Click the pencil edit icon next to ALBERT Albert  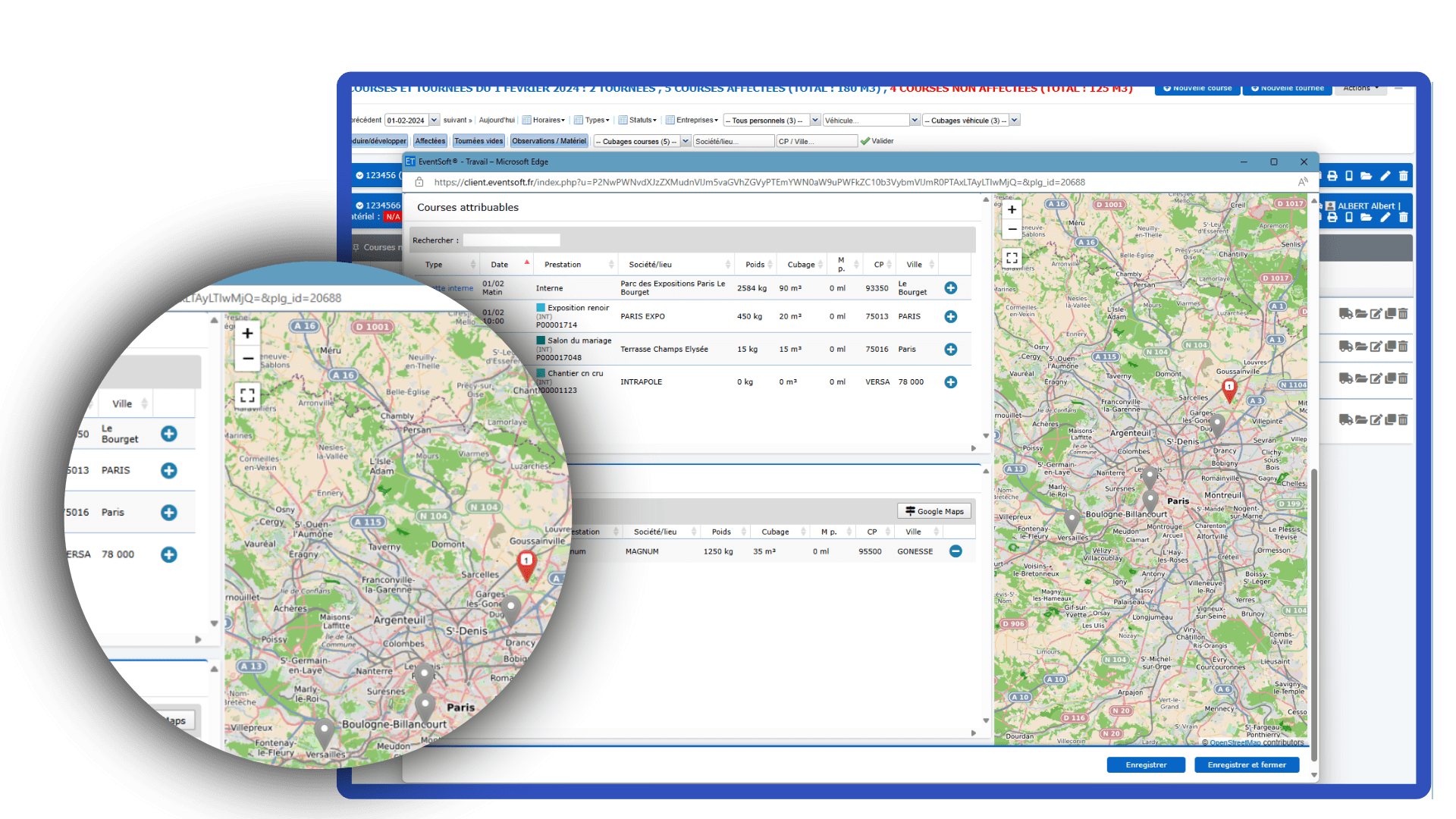[x=1385, y=218]
